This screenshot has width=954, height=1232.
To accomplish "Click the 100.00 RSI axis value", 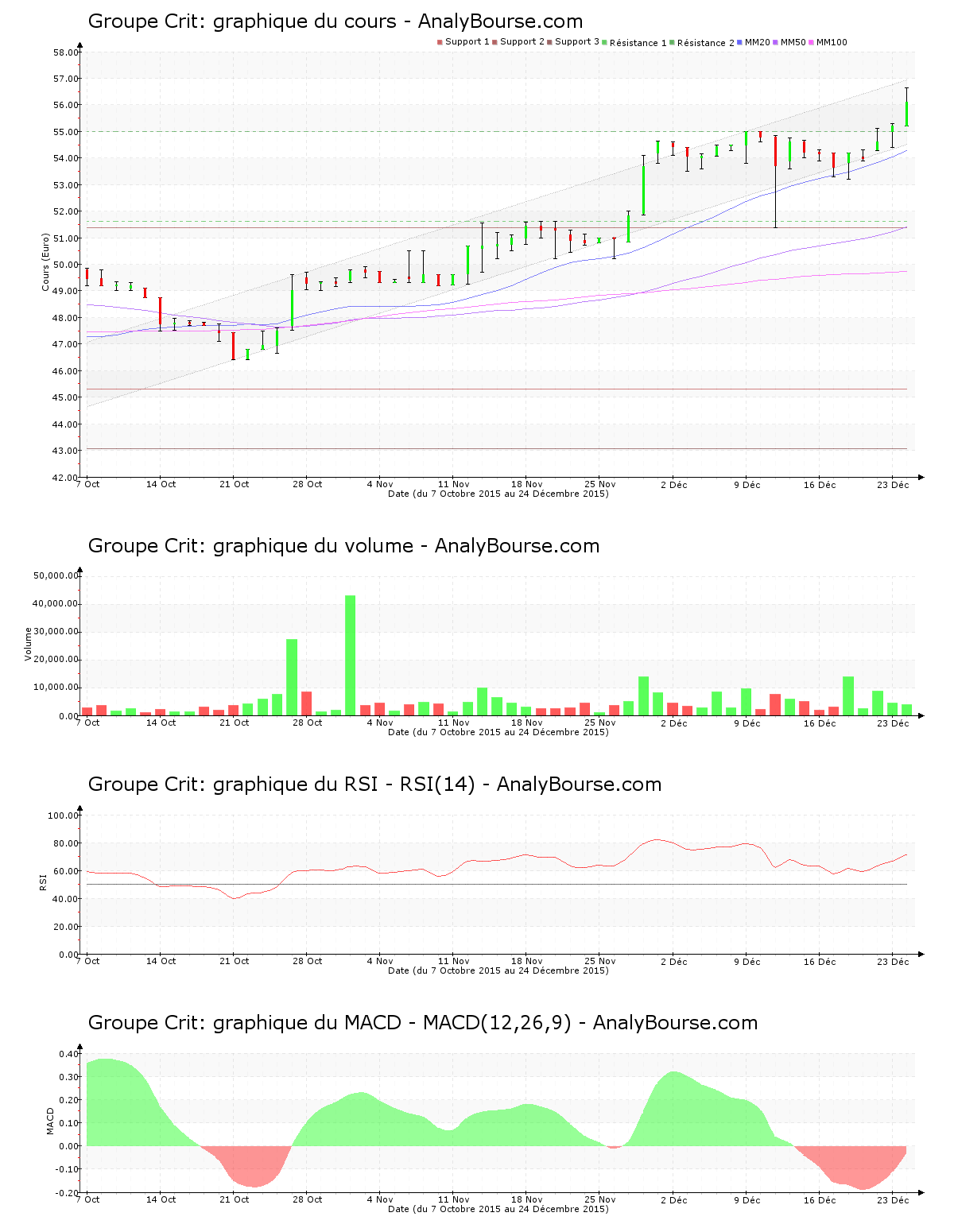I will coord(64,816).
